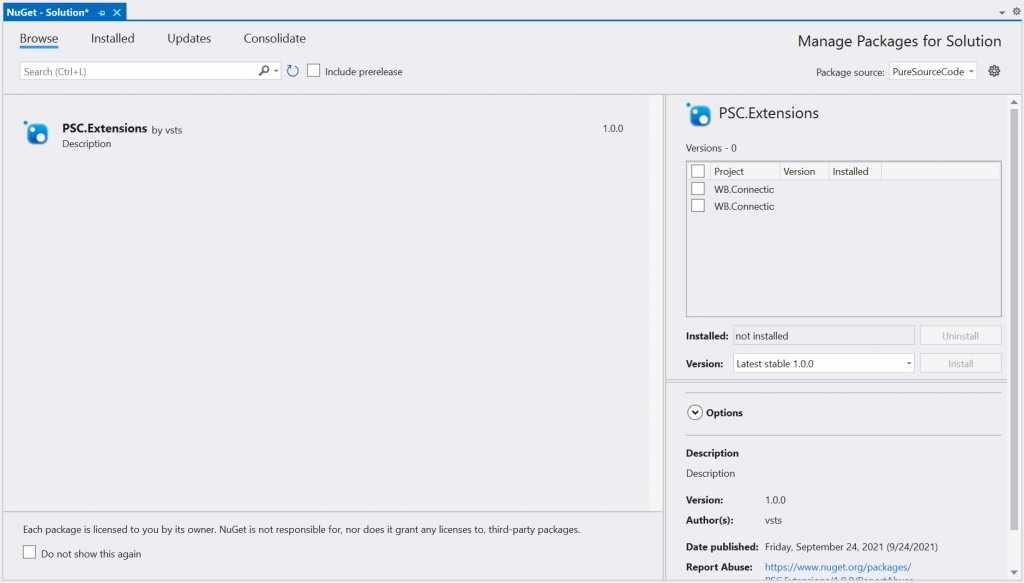Select all projects with the header checkbox
The image size is (1024, 583).
697,170
